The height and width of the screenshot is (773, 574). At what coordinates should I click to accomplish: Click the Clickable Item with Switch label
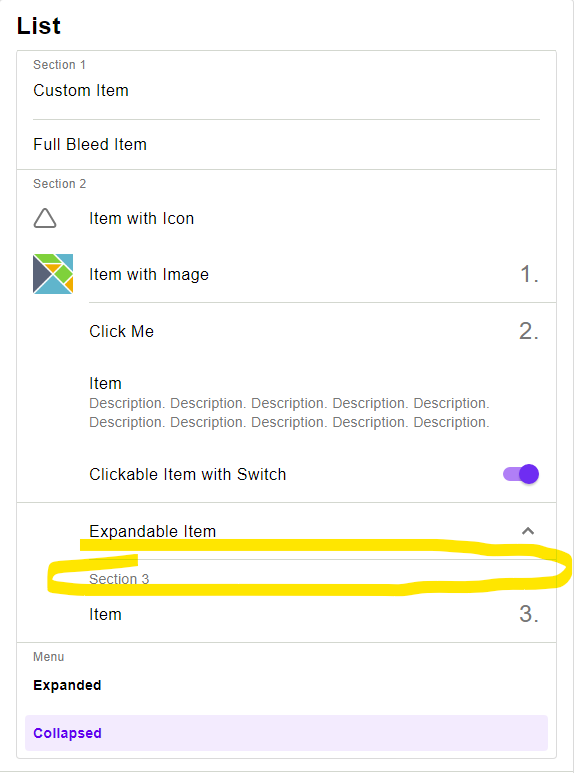(x=188, y=474)
